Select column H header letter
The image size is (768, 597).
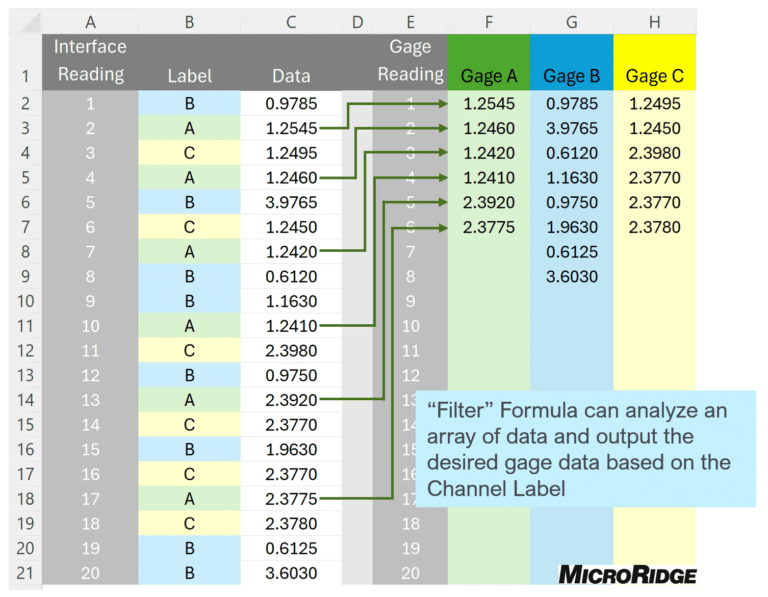click(654, 21)
